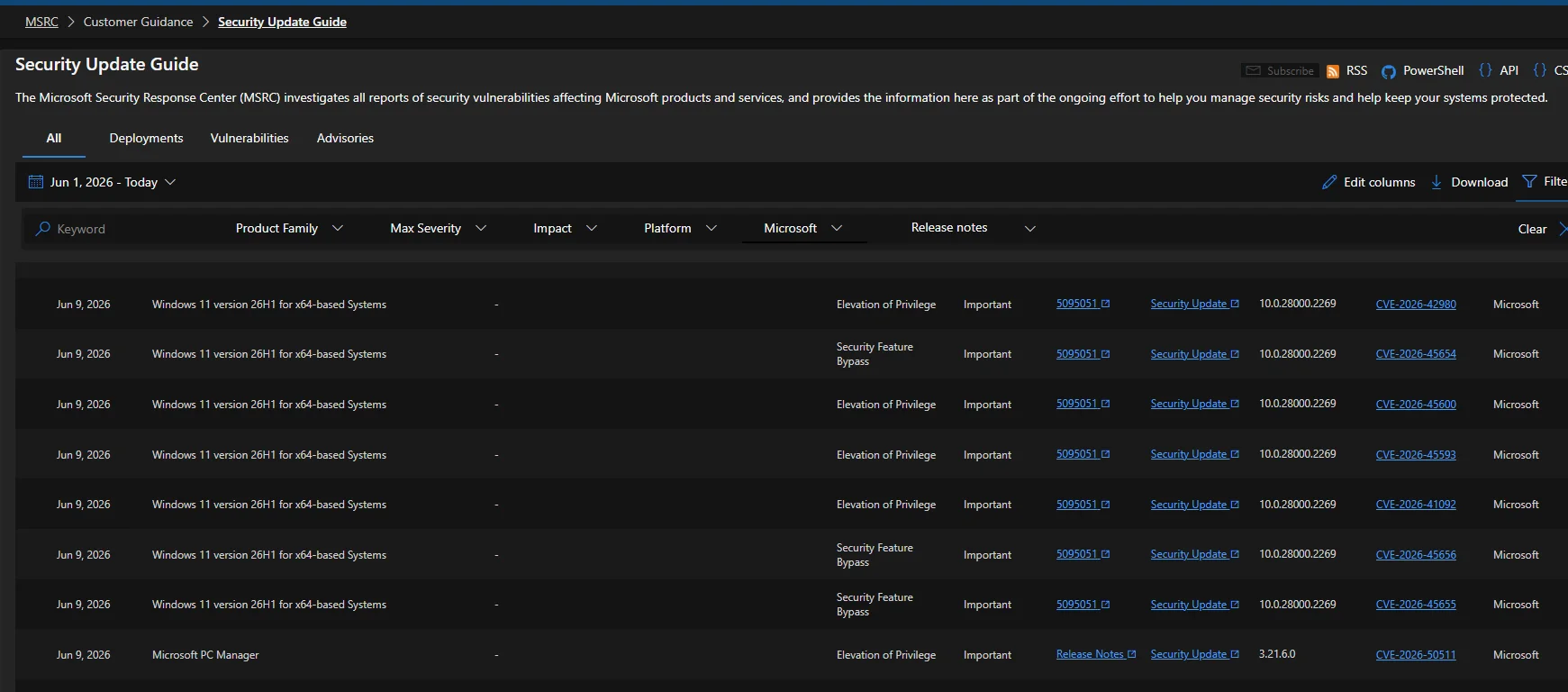The image size is (1568, 692).
Task: Click Microsoft PC Manager product cell
Action: coord(205,655)
